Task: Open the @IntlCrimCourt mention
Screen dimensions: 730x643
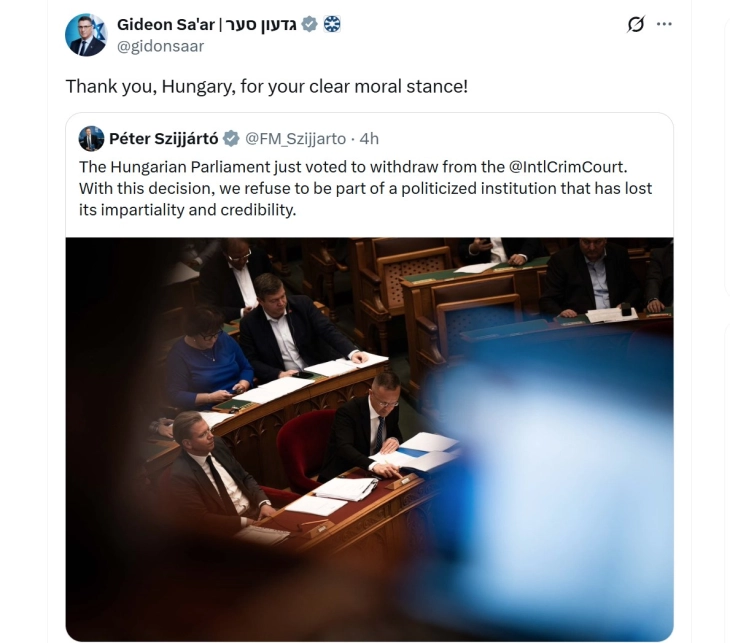Action: coord(568,167)
